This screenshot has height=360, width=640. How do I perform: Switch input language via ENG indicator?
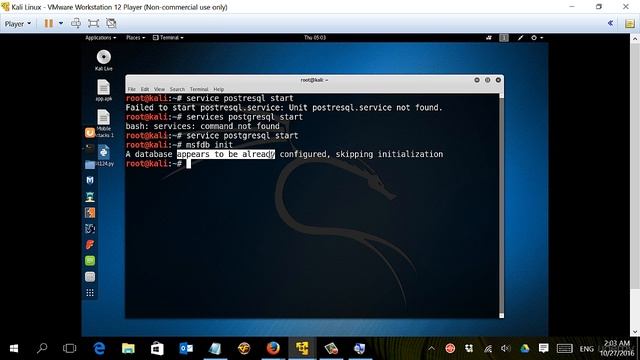pos(587,349)
